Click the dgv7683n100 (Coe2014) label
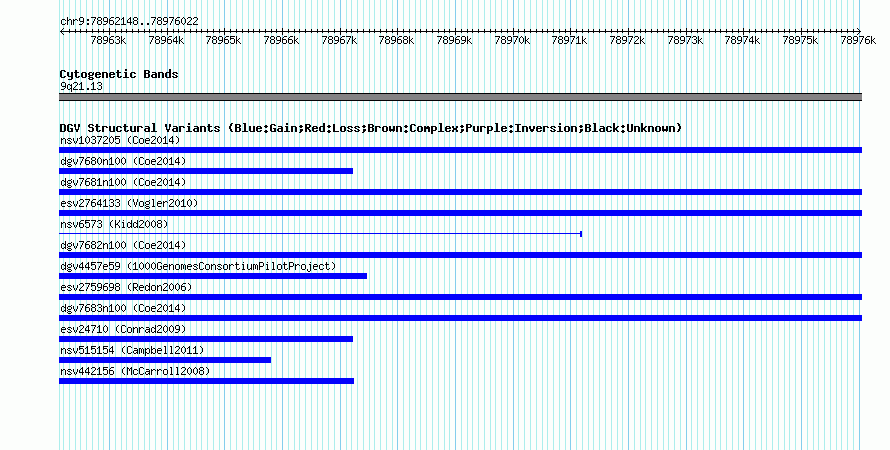Image resolution: width=890 pixels, height=450 pixels. [x=123, y=308]
